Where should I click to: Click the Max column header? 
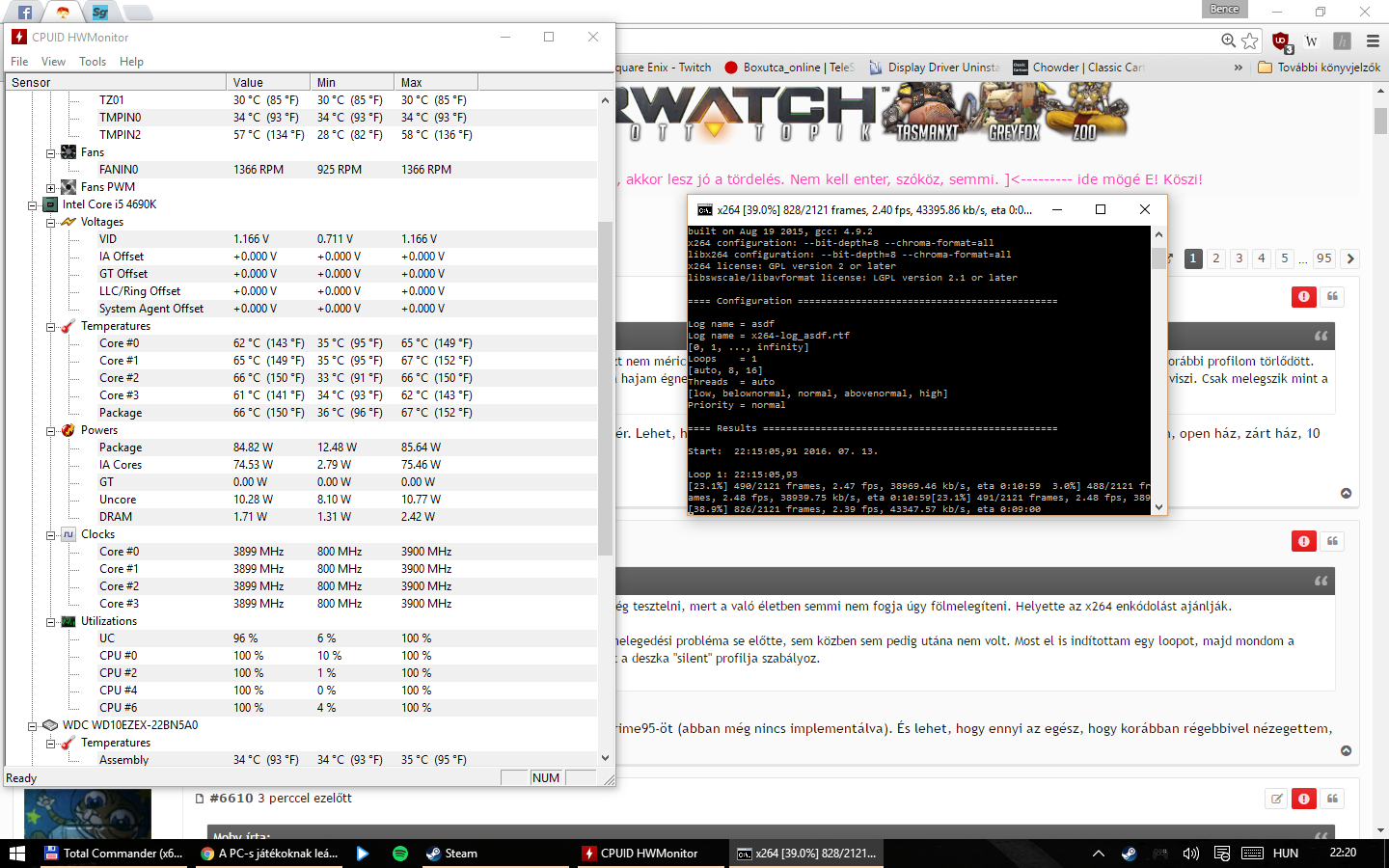point(436,82)
